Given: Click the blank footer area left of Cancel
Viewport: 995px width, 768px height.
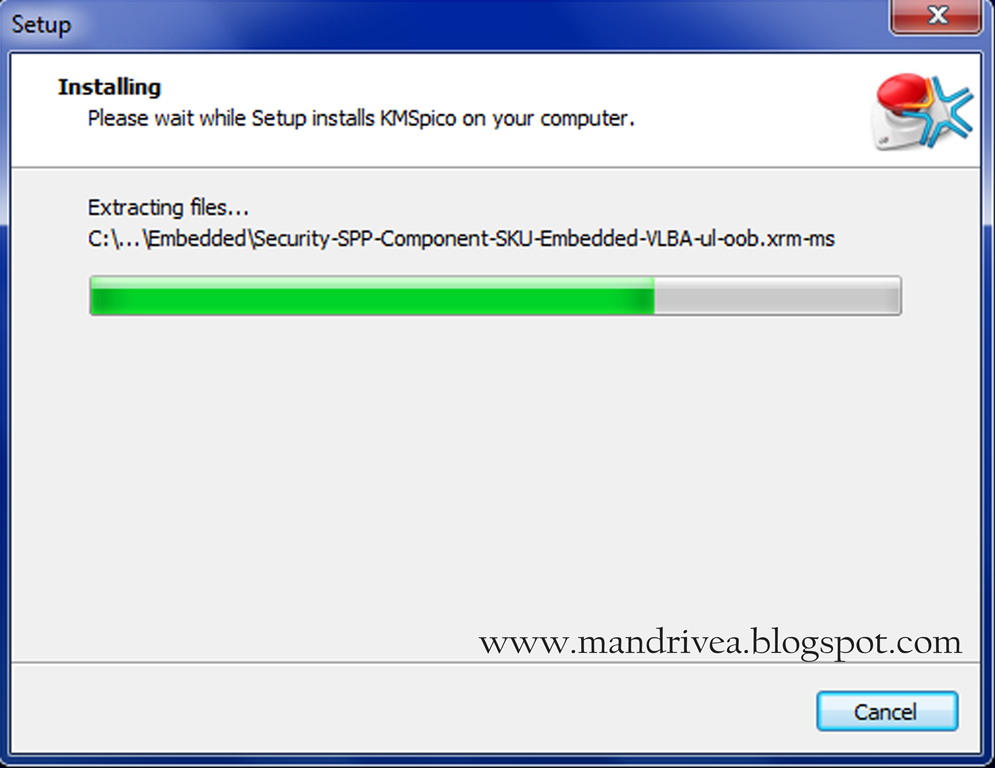Looking at the screenshot, I should [x=412, y=710].
